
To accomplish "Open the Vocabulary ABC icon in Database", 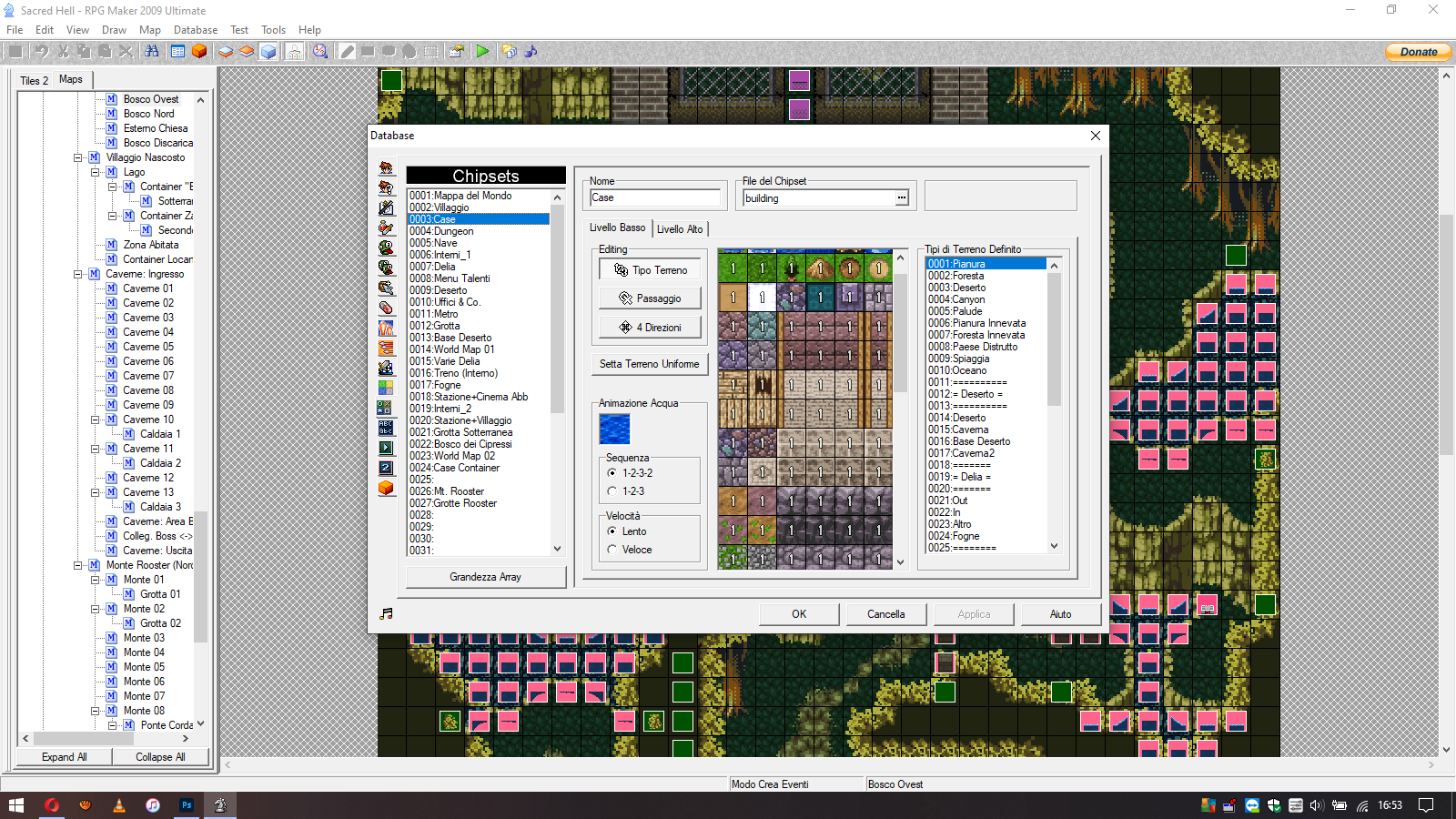I will pyautogui.click(x=386, y=428).
